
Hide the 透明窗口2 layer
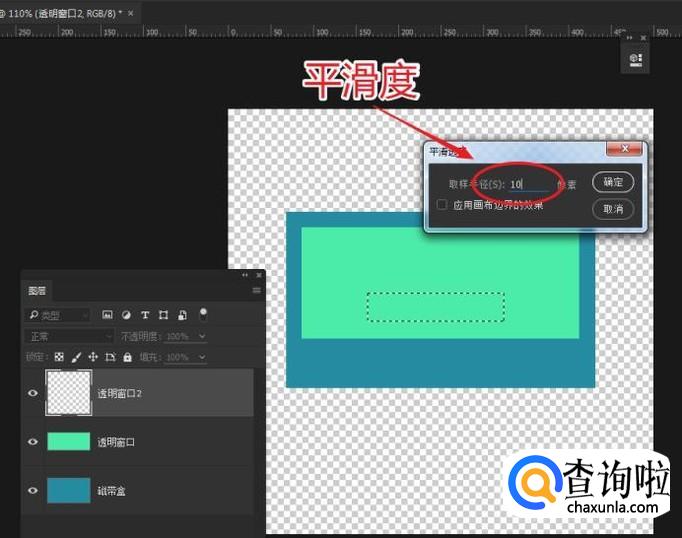[x=33, y=393]
